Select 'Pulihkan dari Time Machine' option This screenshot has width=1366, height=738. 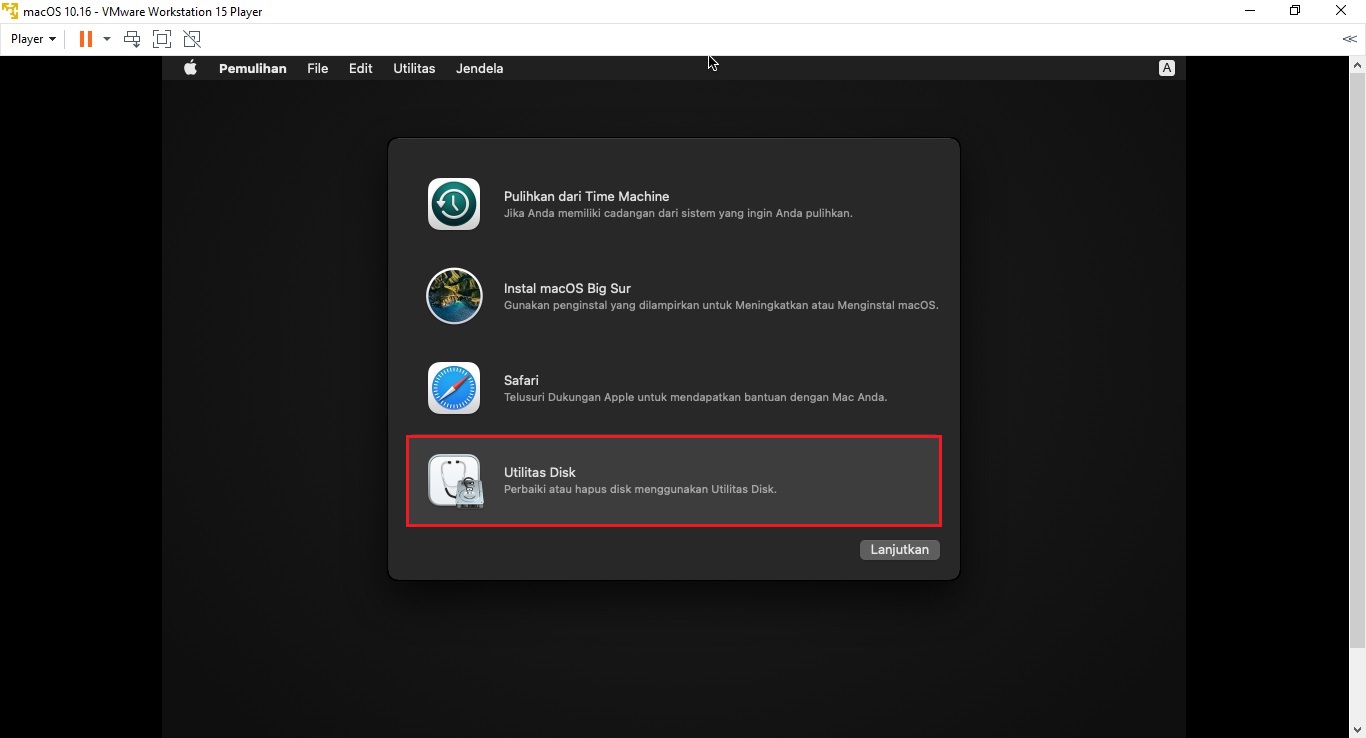(x=587, y=196)
